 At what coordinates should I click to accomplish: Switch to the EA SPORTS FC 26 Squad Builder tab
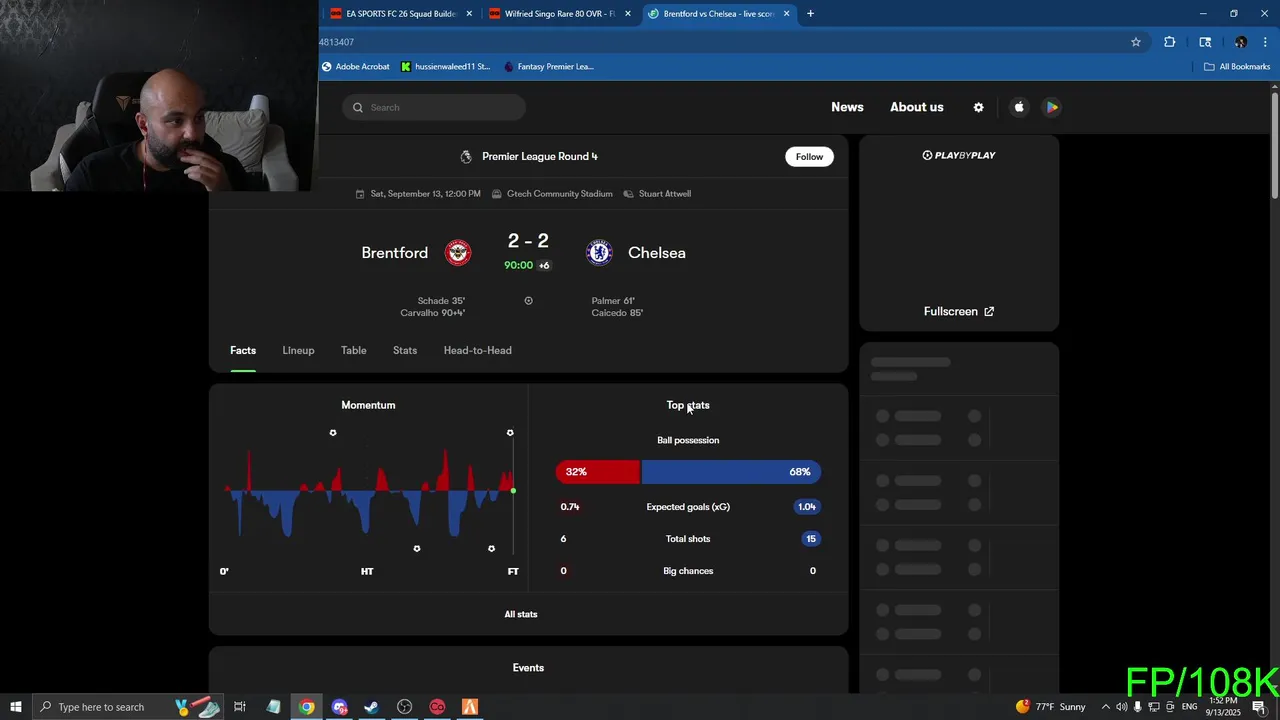[x=401, y=14]
